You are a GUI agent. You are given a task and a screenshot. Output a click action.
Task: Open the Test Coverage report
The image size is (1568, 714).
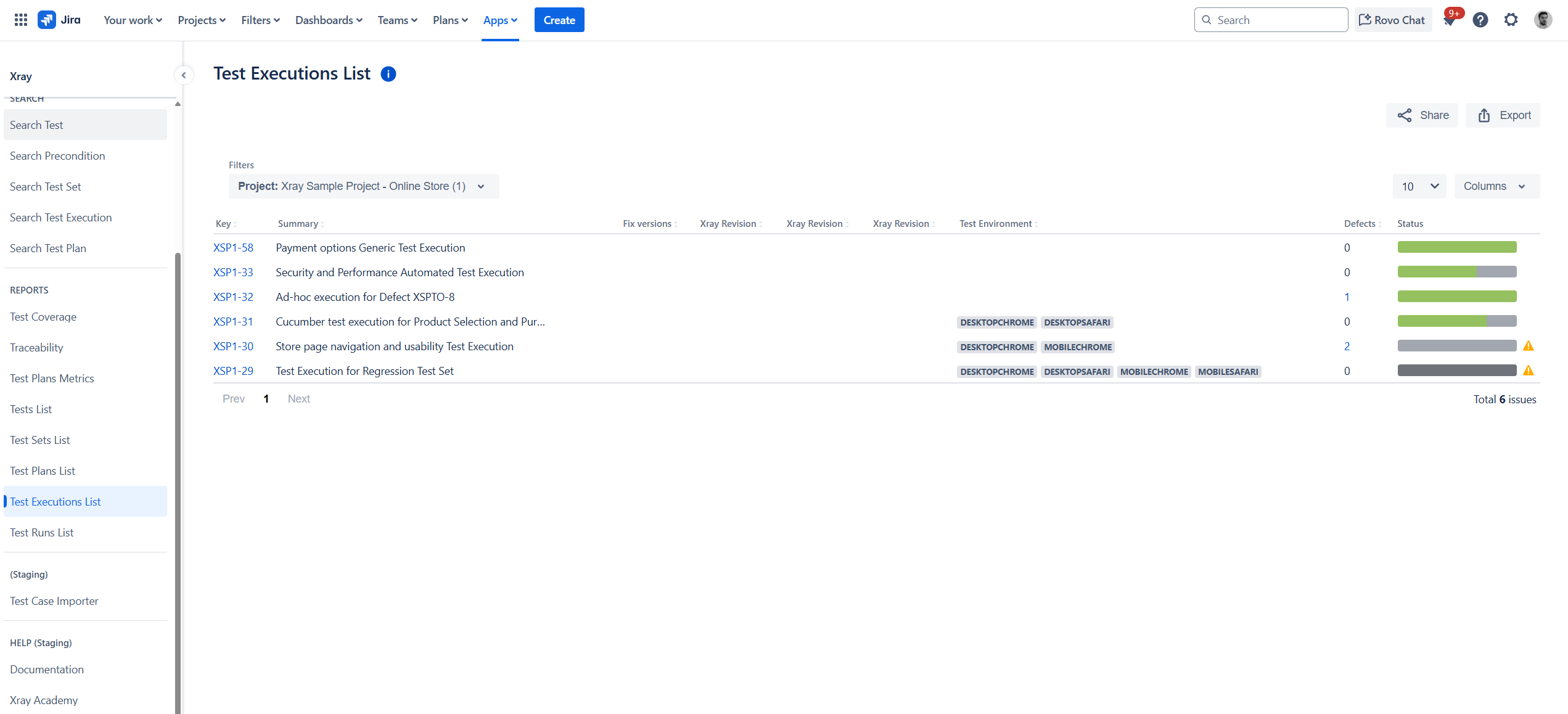click(85, 316)
